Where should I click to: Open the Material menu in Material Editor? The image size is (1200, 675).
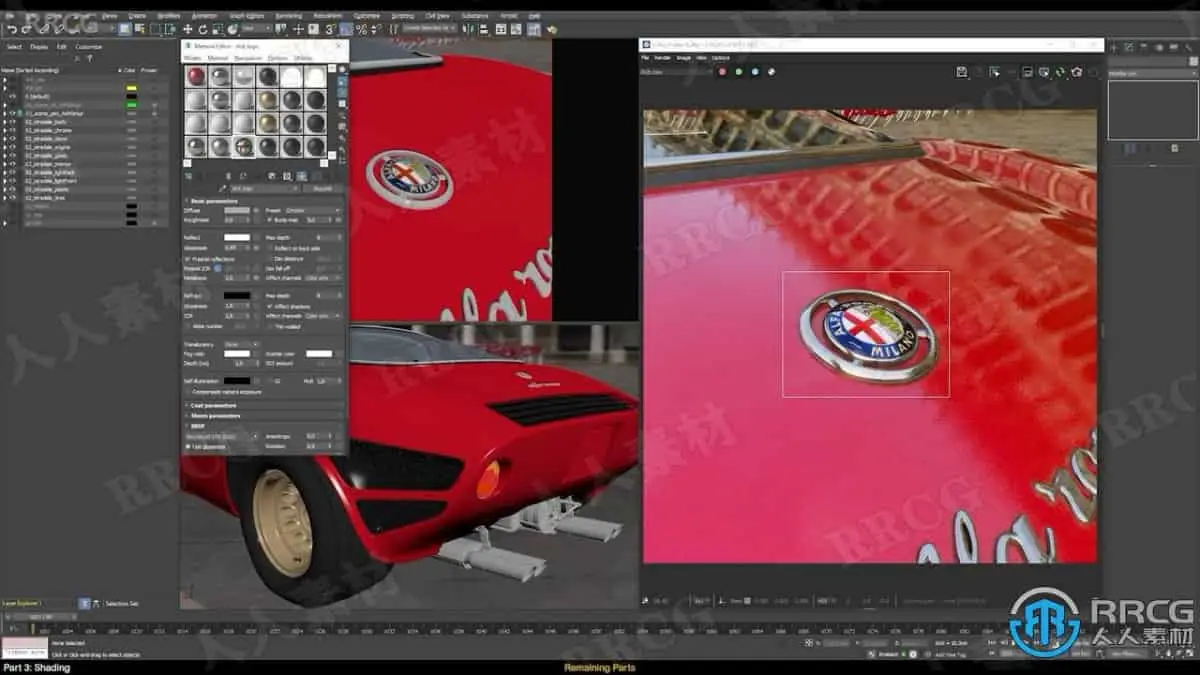point(218,58)
